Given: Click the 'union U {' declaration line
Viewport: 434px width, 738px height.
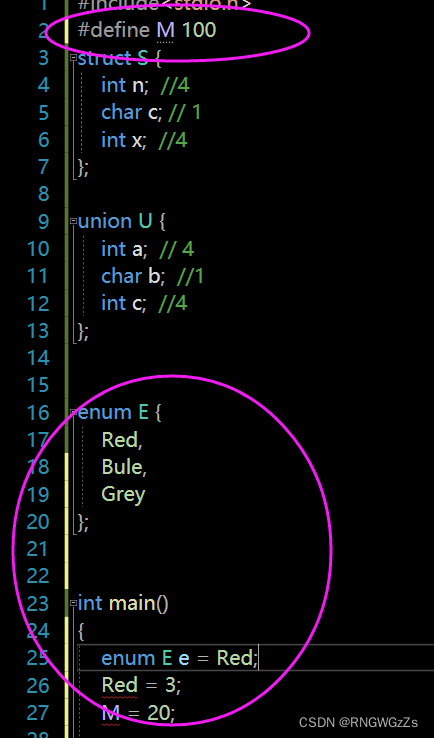Looking at the screenshot, I should [x=121, y=221].
